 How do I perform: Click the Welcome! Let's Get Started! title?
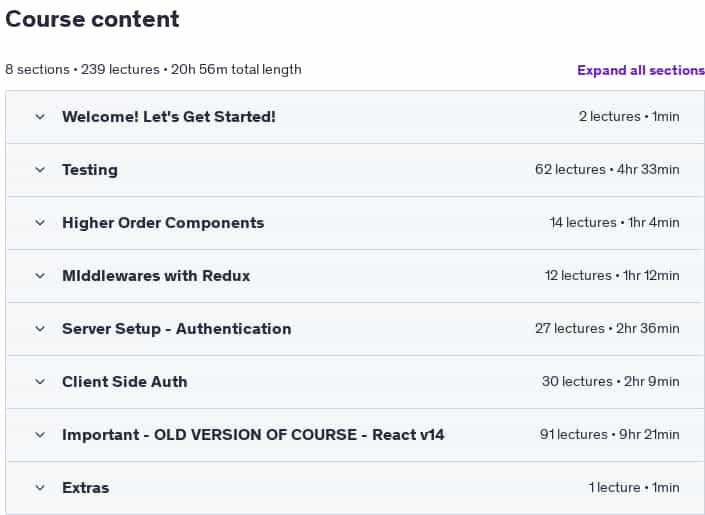pos(169,117)
